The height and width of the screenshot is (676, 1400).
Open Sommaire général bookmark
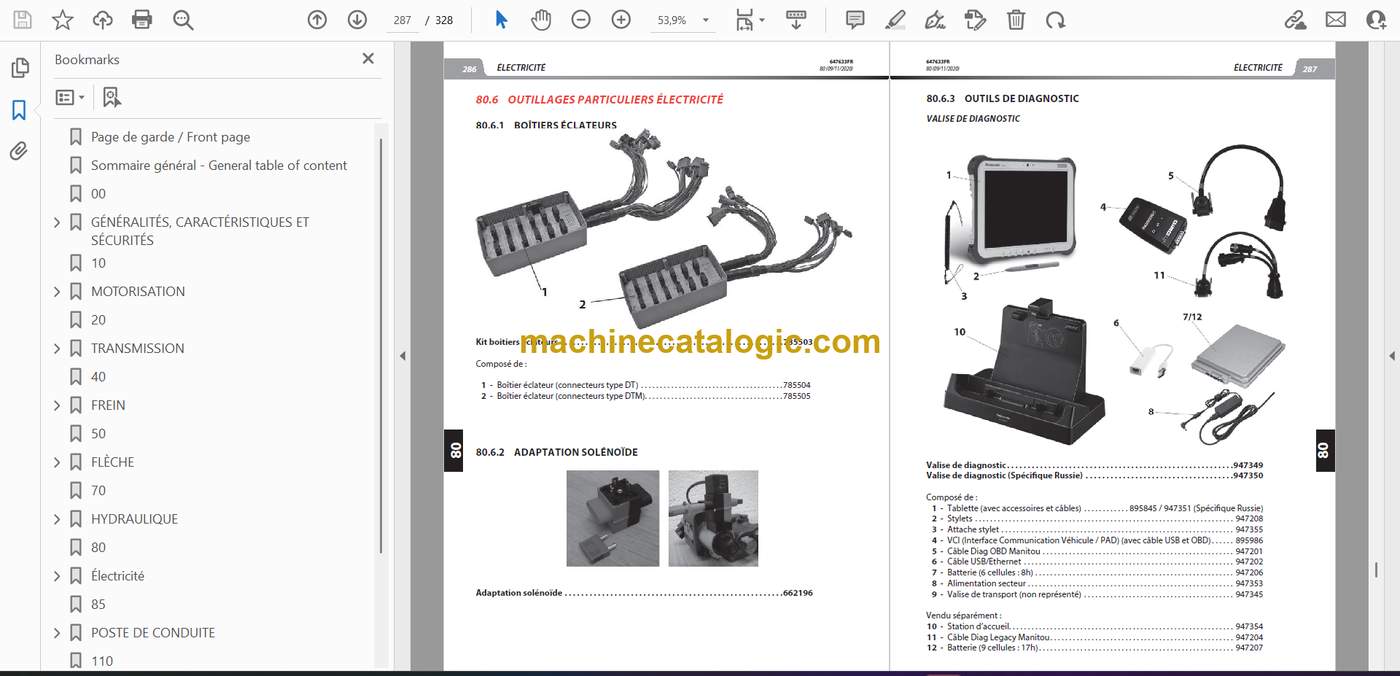tap(219, 165)
